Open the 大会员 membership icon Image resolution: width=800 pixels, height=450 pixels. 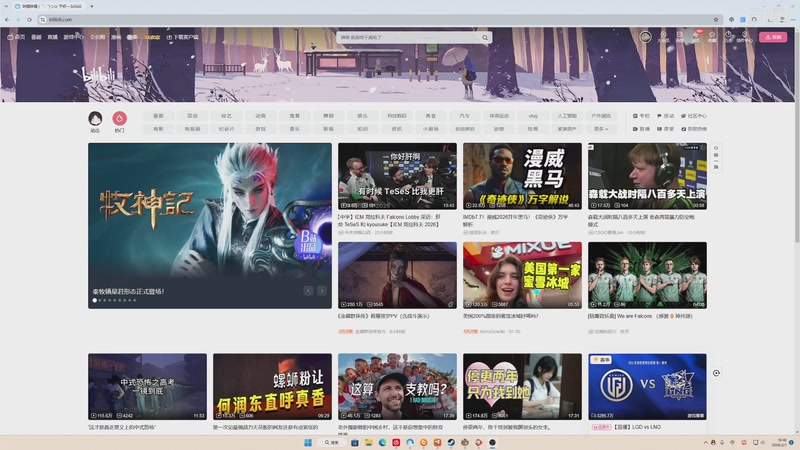[663, 37]
